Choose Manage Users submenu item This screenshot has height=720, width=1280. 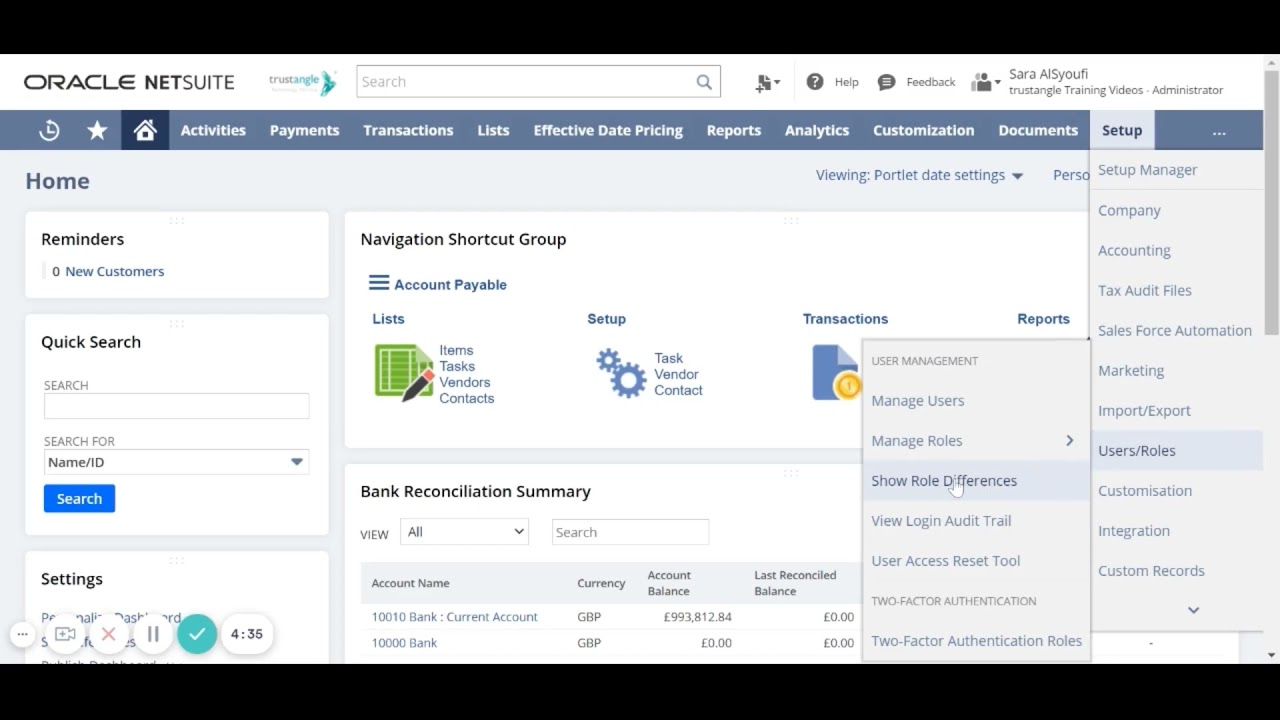click(x=976, y=400)
